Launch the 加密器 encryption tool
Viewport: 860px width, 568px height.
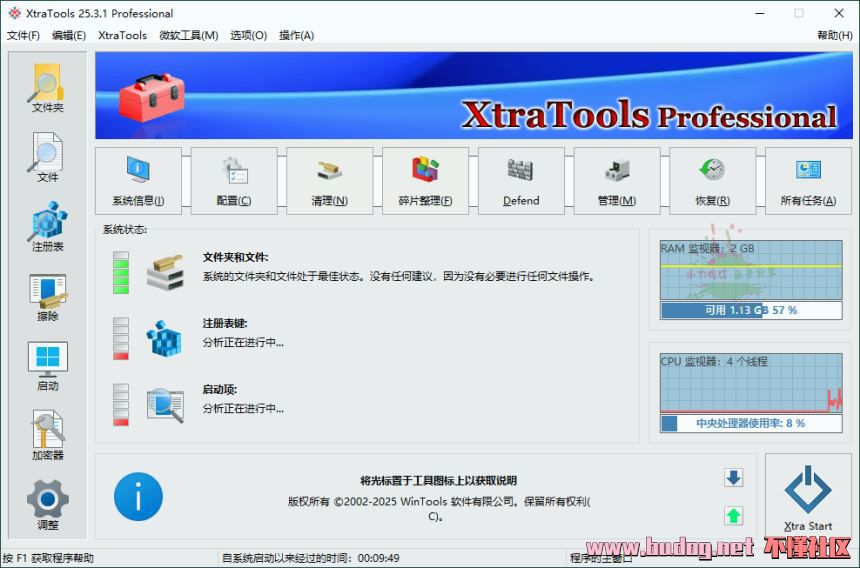[47, 435]
